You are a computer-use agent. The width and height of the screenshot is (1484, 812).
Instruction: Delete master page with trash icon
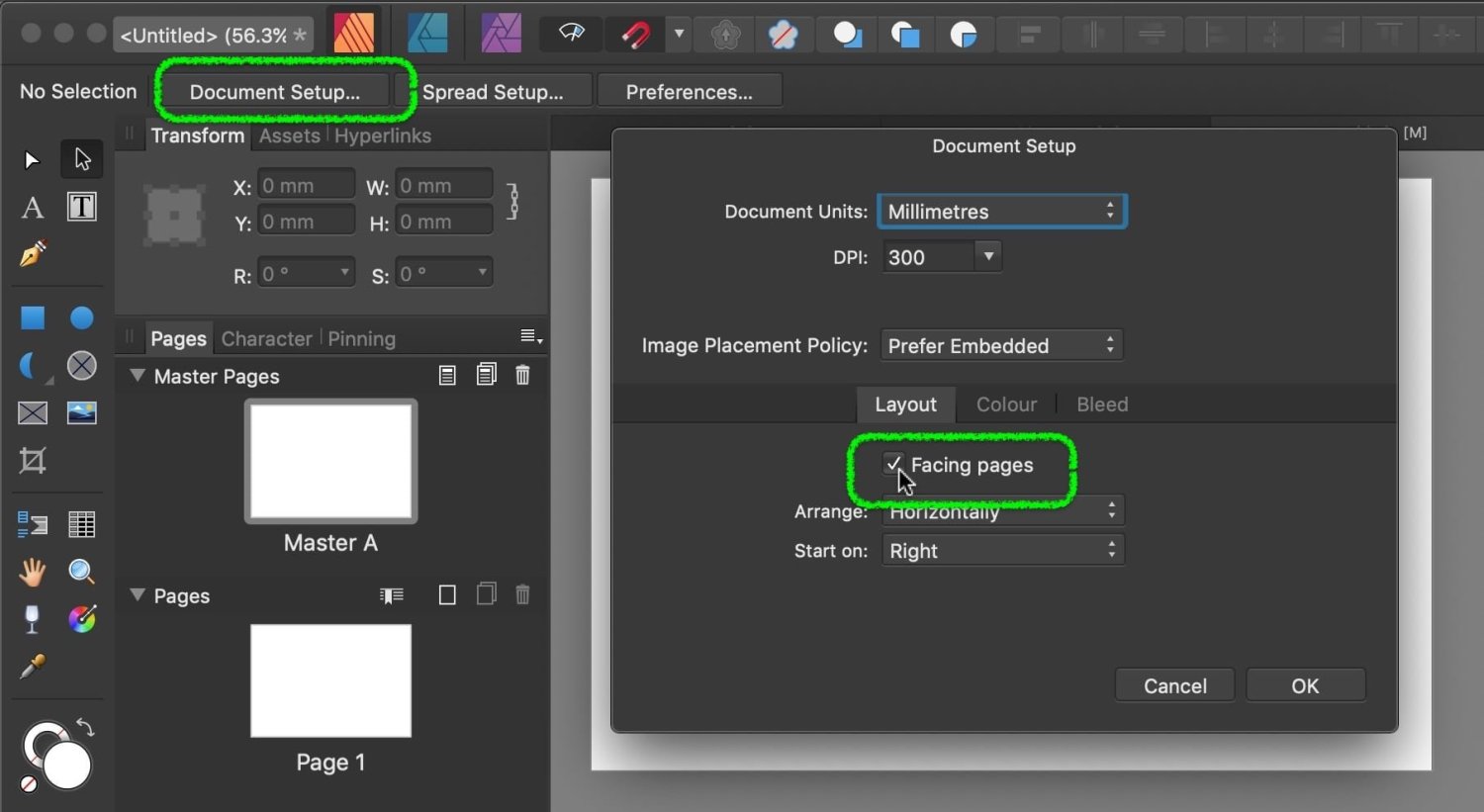pyautogui.click(x=522, y=375)
